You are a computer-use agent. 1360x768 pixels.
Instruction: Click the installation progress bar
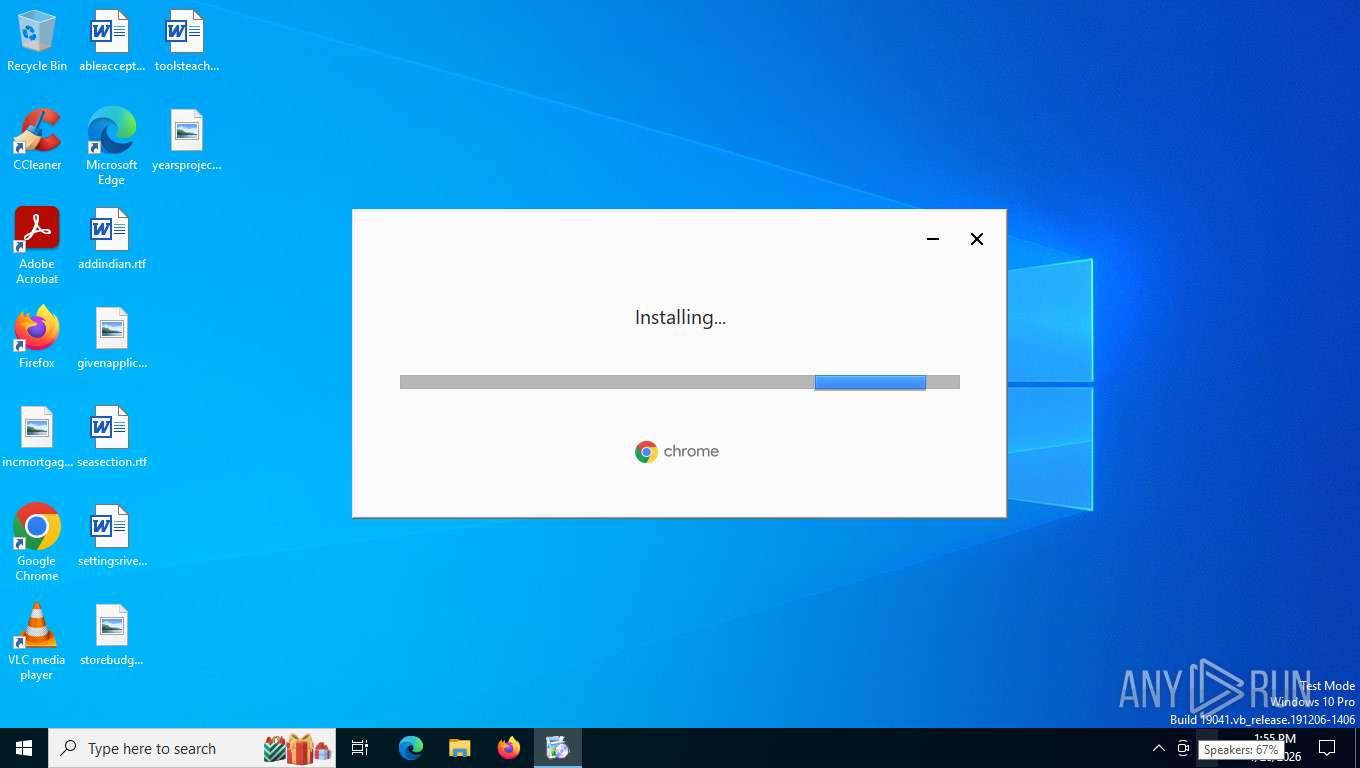pyautogui.click(x=680, y=382)
